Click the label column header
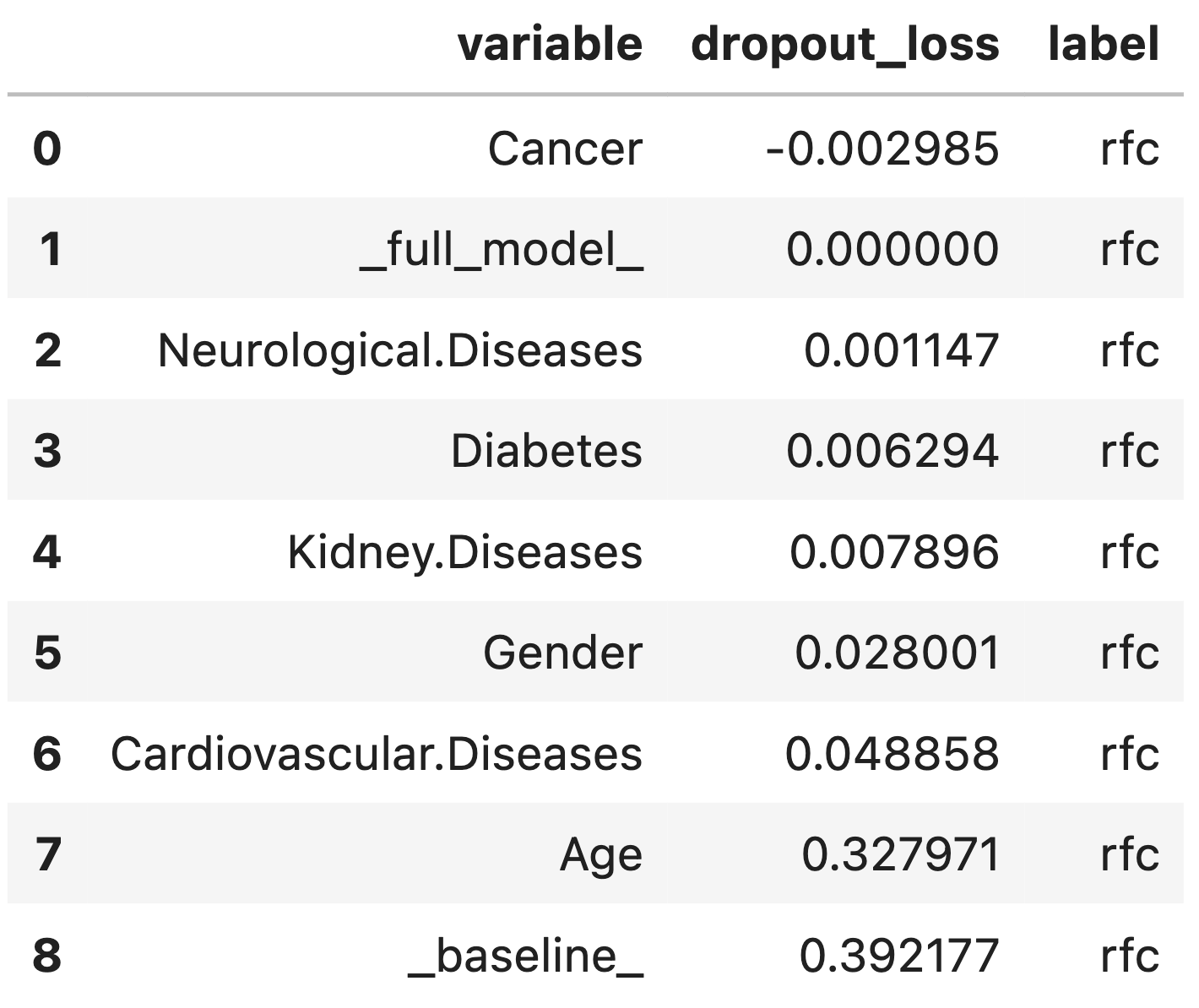The width and height of the screenshot is (1199, 1008). click(x=1103, y=44)
